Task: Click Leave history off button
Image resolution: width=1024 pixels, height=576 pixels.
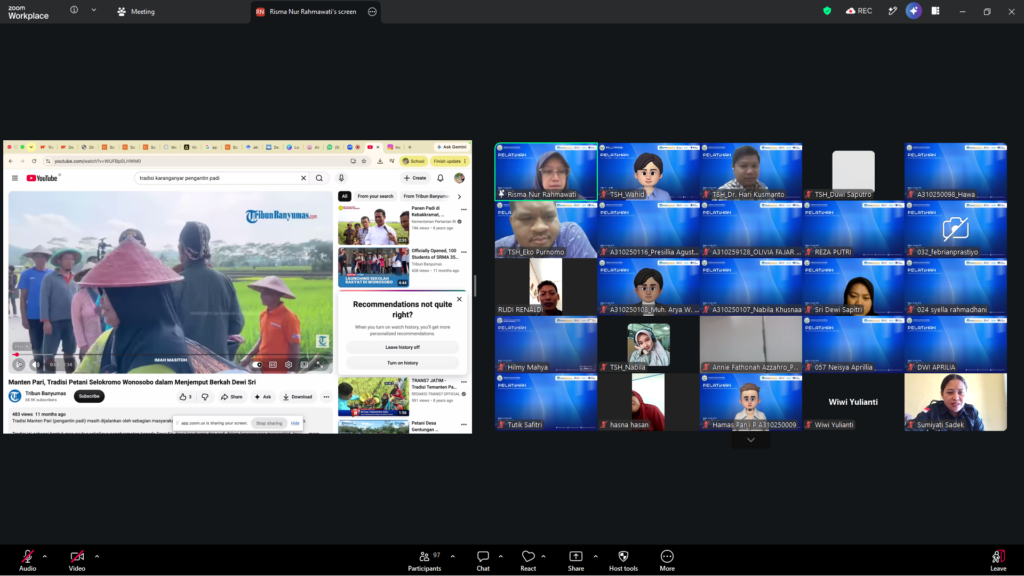Action: pyautogui.click(x=402, y=347)
